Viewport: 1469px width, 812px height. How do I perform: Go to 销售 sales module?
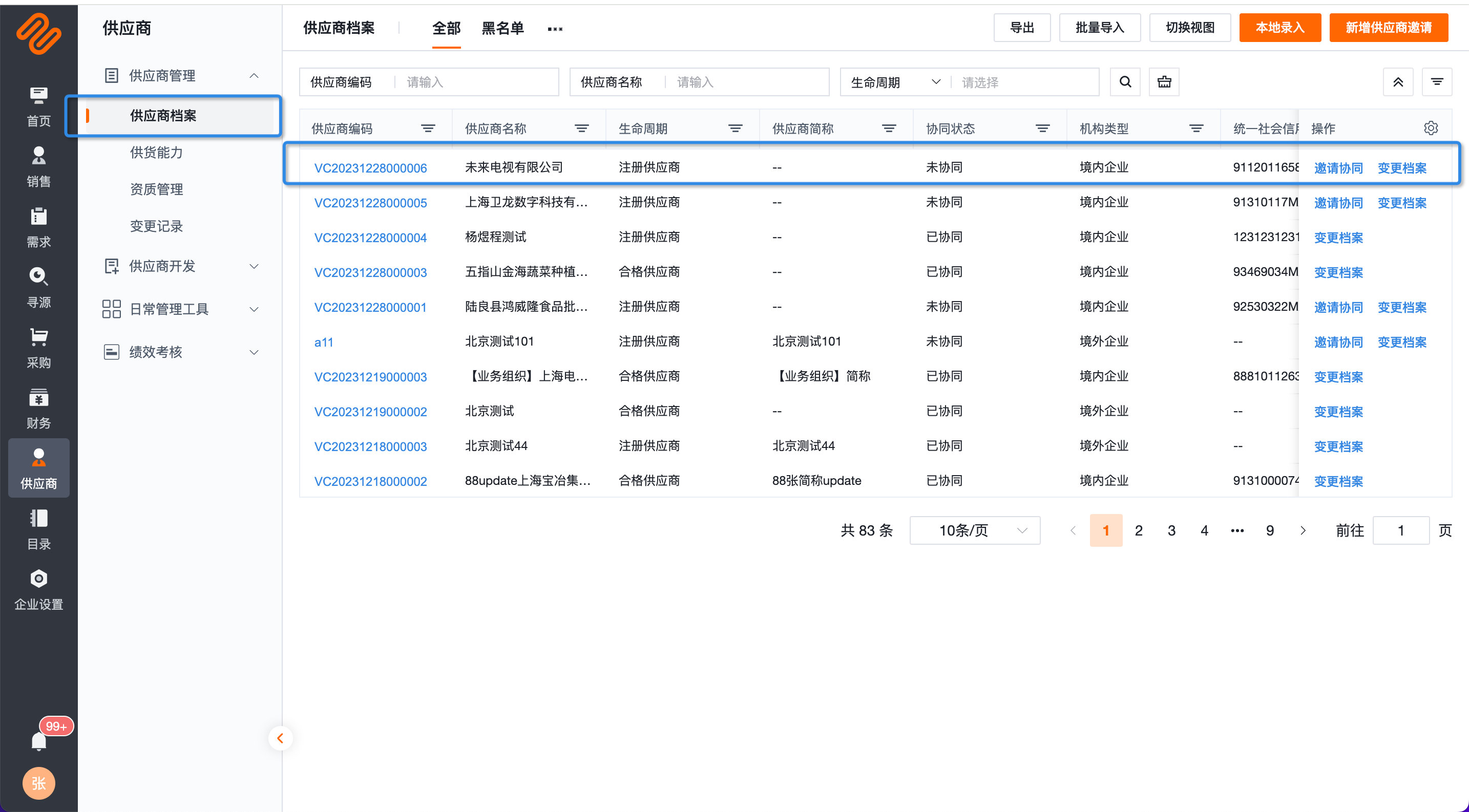point(38,167)
